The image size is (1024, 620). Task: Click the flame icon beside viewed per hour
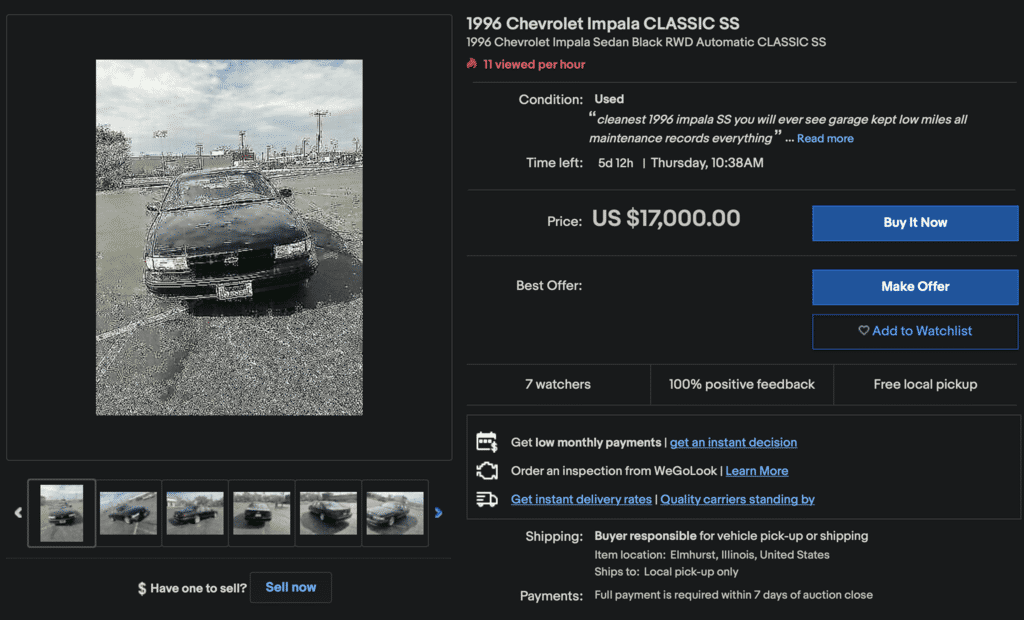[472, 64]
